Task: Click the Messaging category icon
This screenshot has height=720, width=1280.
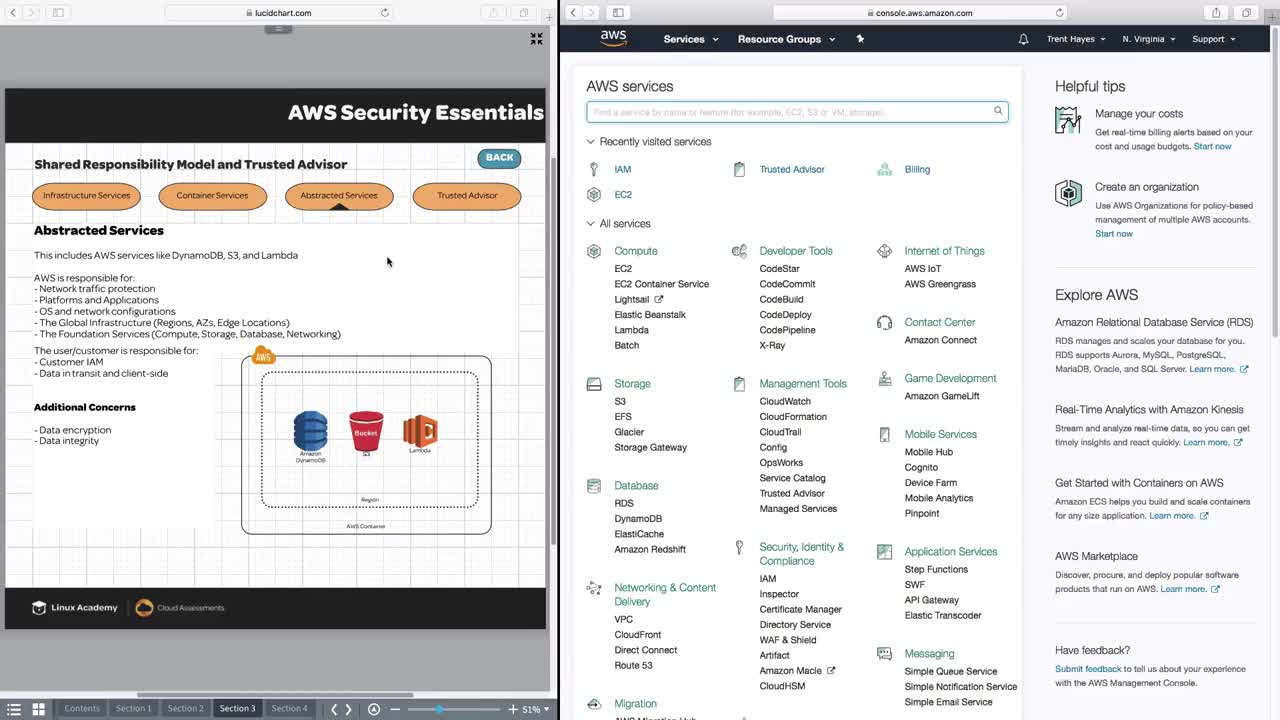Action: click(x=884, y=653)
